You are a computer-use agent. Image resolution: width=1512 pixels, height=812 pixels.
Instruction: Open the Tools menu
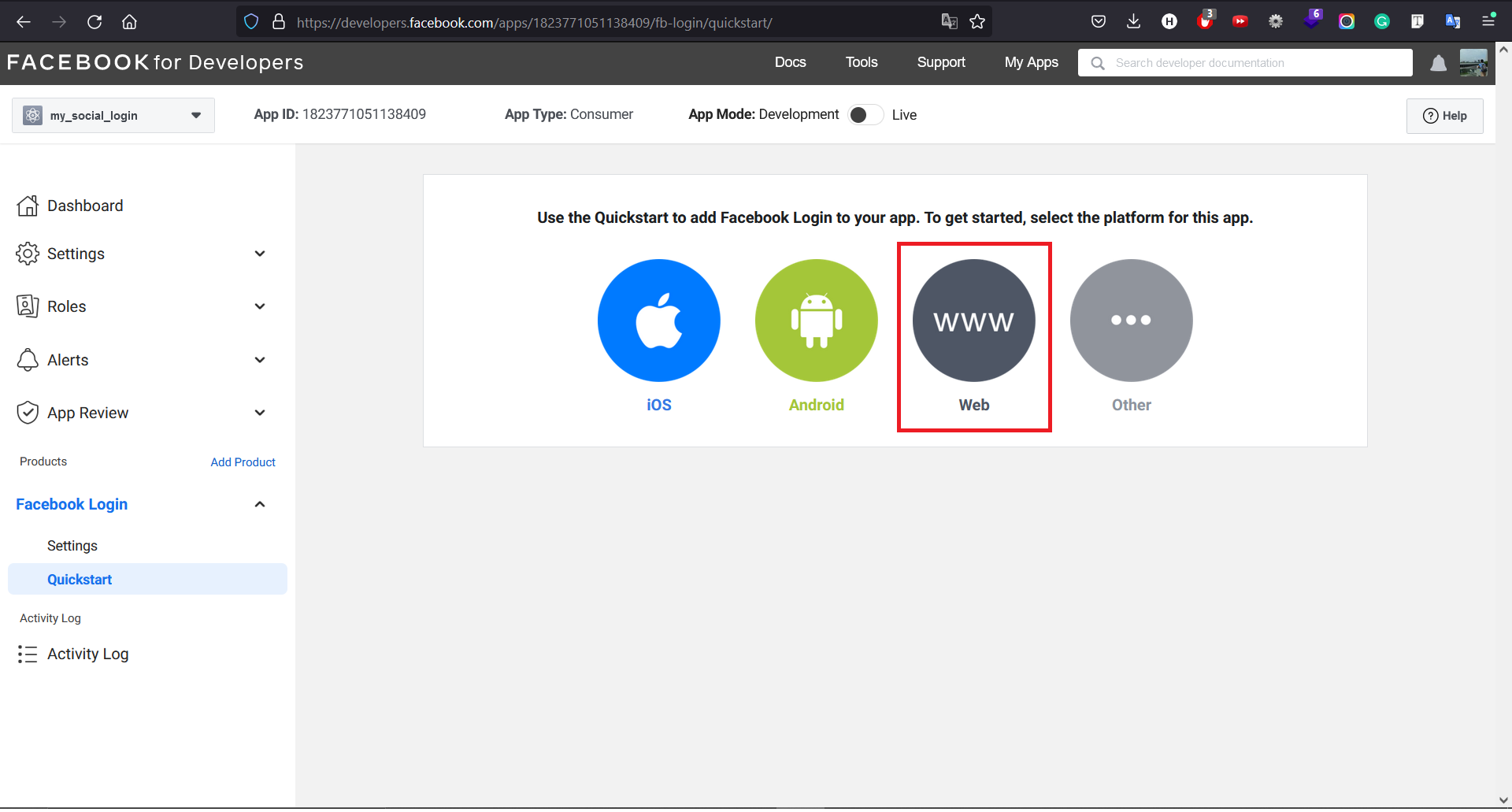(x=862, y=62)
